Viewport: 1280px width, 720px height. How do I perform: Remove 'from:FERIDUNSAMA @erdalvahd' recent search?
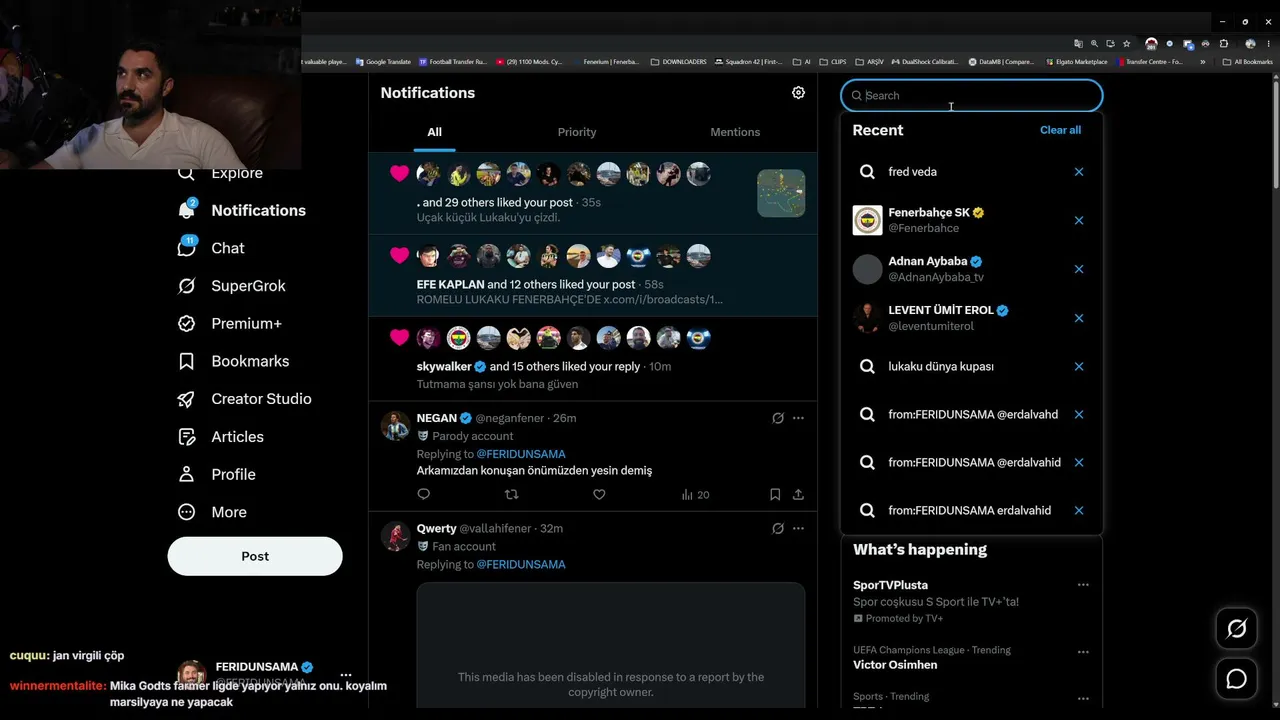1079,414
